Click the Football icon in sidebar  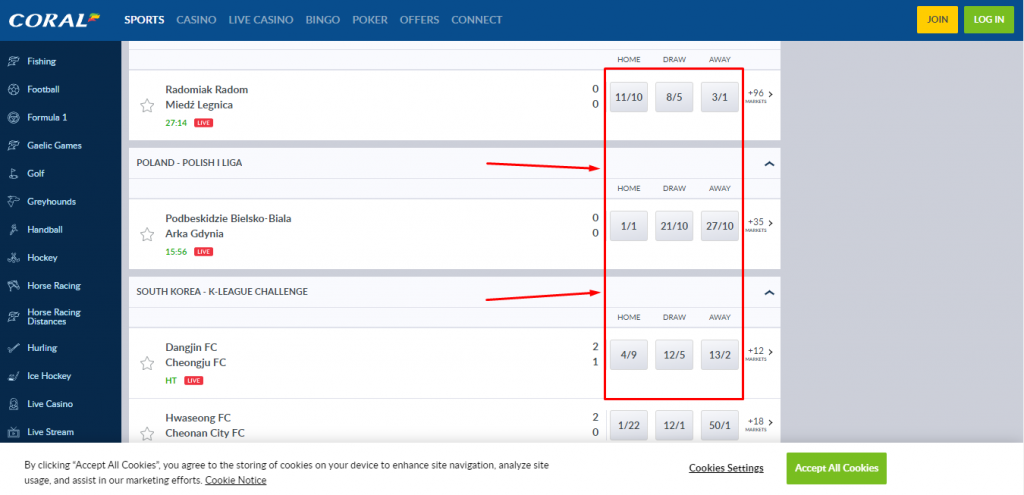(14, 89)
